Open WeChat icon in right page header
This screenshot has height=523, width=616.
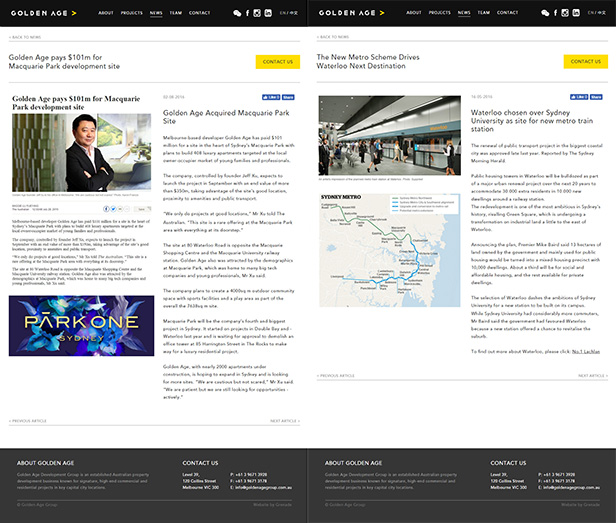pos(545,13)
